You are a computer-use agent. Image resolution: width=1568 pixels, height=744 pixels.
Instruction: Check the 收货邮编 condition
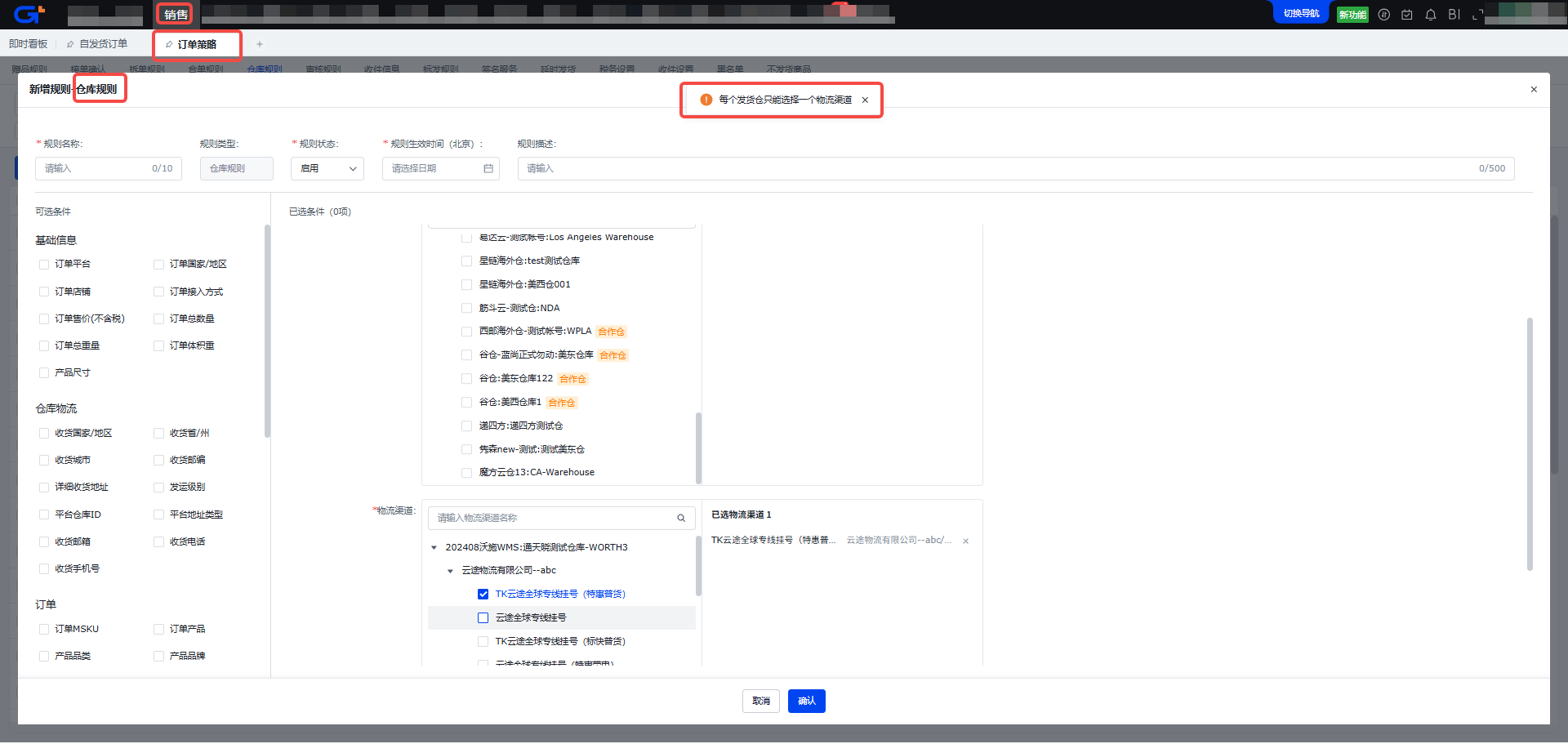(158, 461)
